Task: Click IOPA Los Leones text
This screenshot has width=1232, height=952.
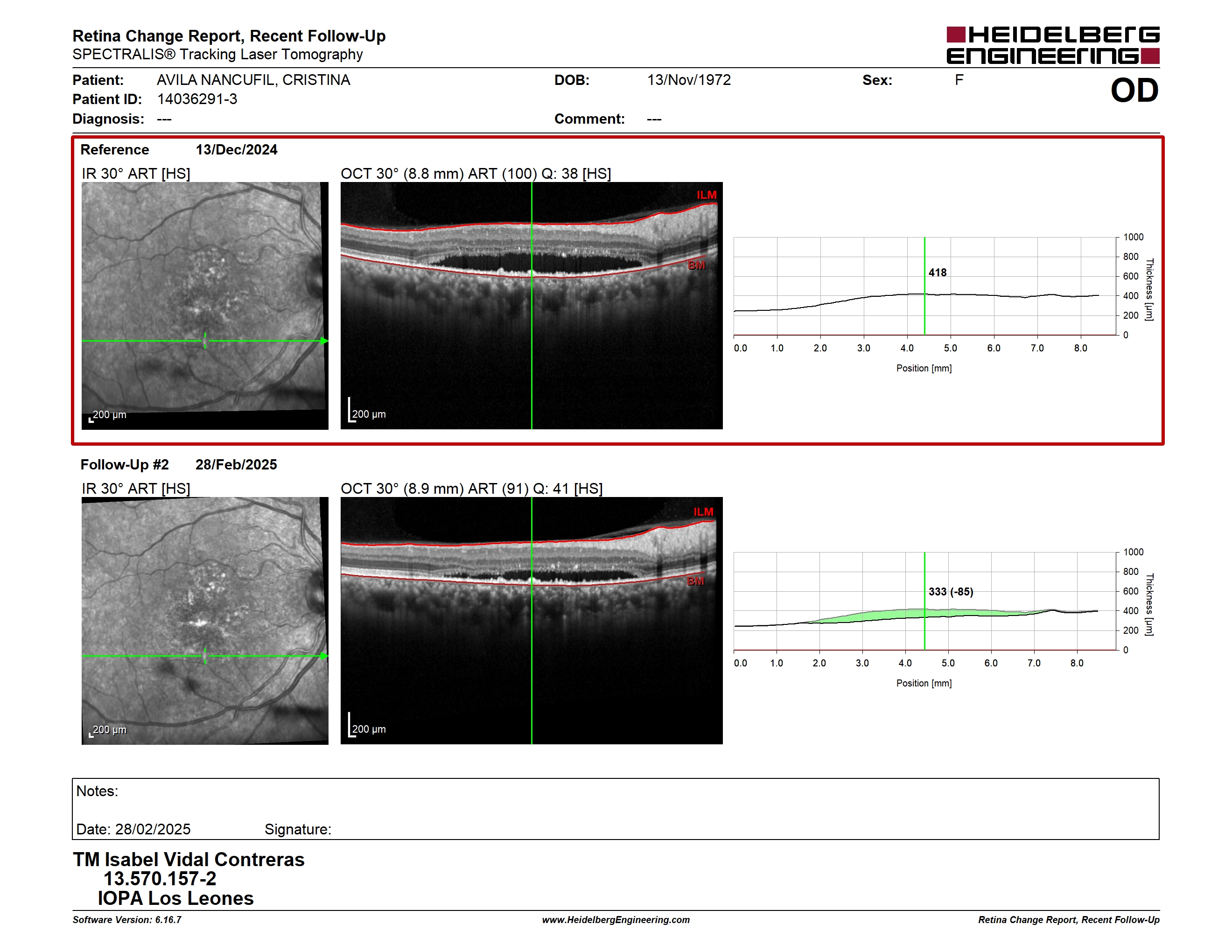Action: (x=175, y=898)
